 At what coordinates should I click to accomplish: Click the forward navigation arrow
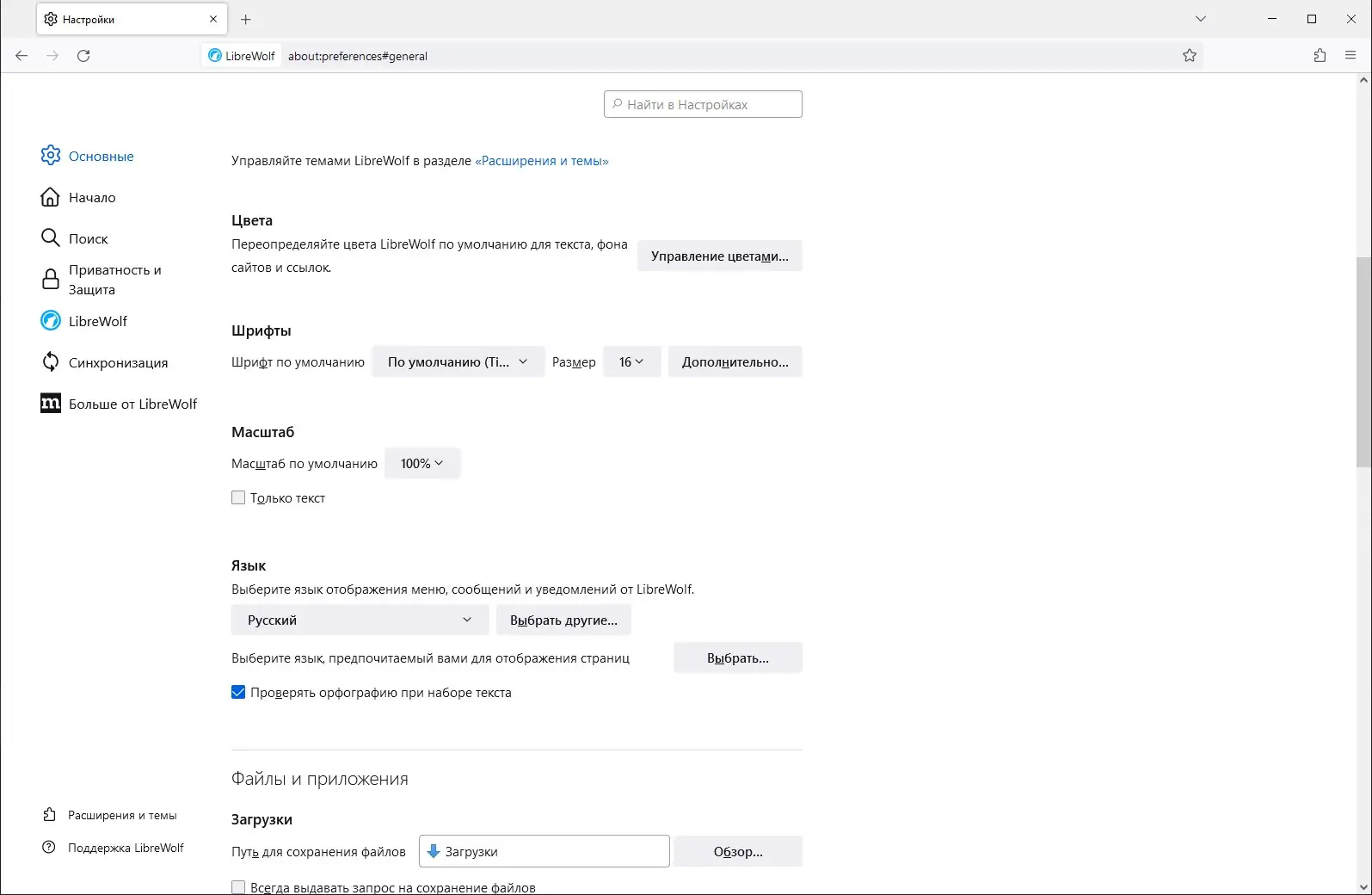(52, 56)
